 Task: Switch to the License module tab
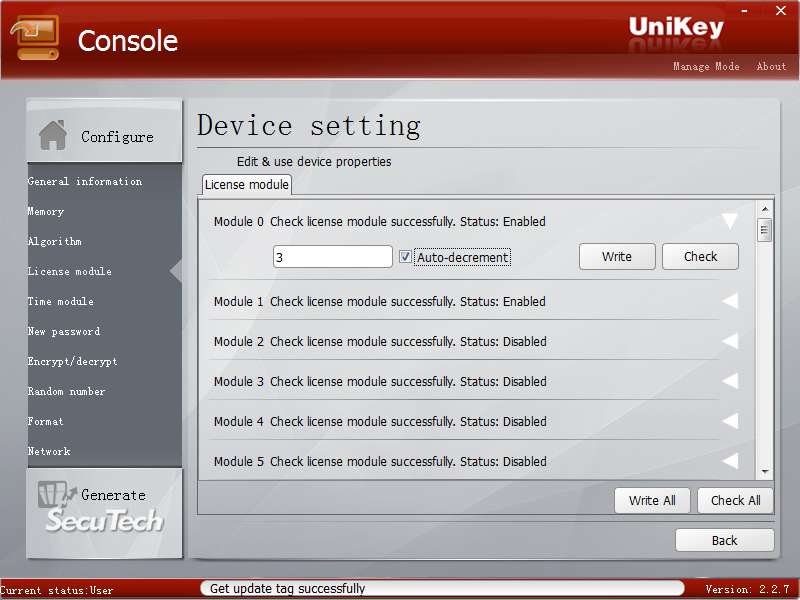(x=246, y=185)
